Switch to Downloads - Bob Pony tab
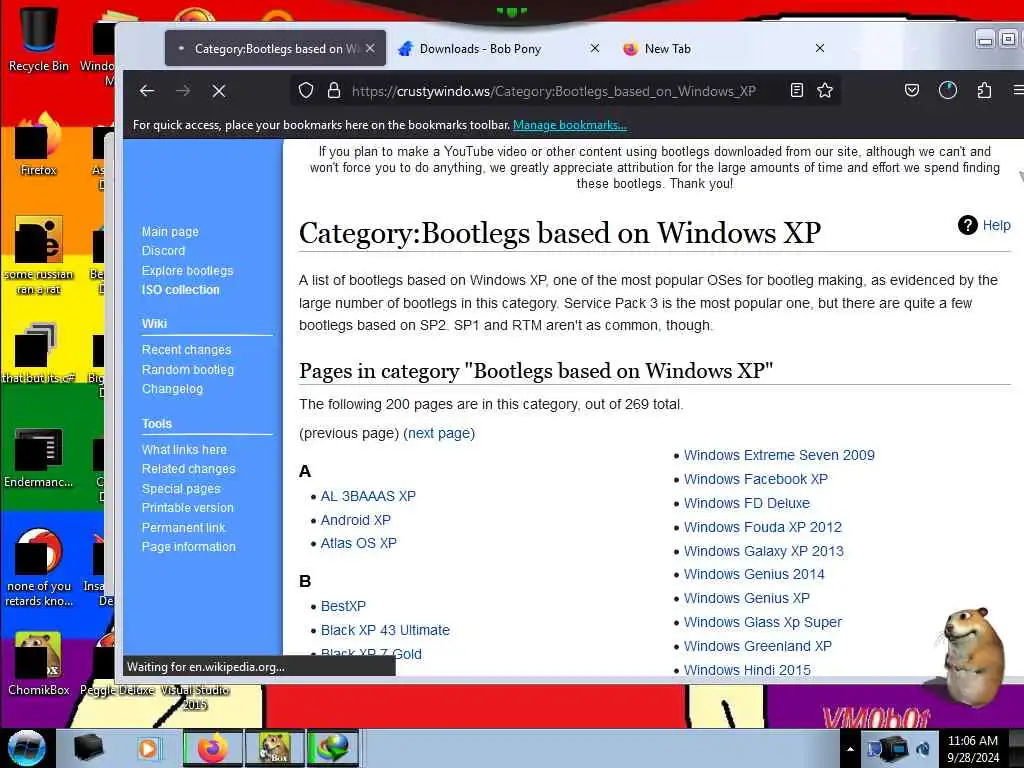Screen dimensions: 1024x768 [x=501, y=48]
